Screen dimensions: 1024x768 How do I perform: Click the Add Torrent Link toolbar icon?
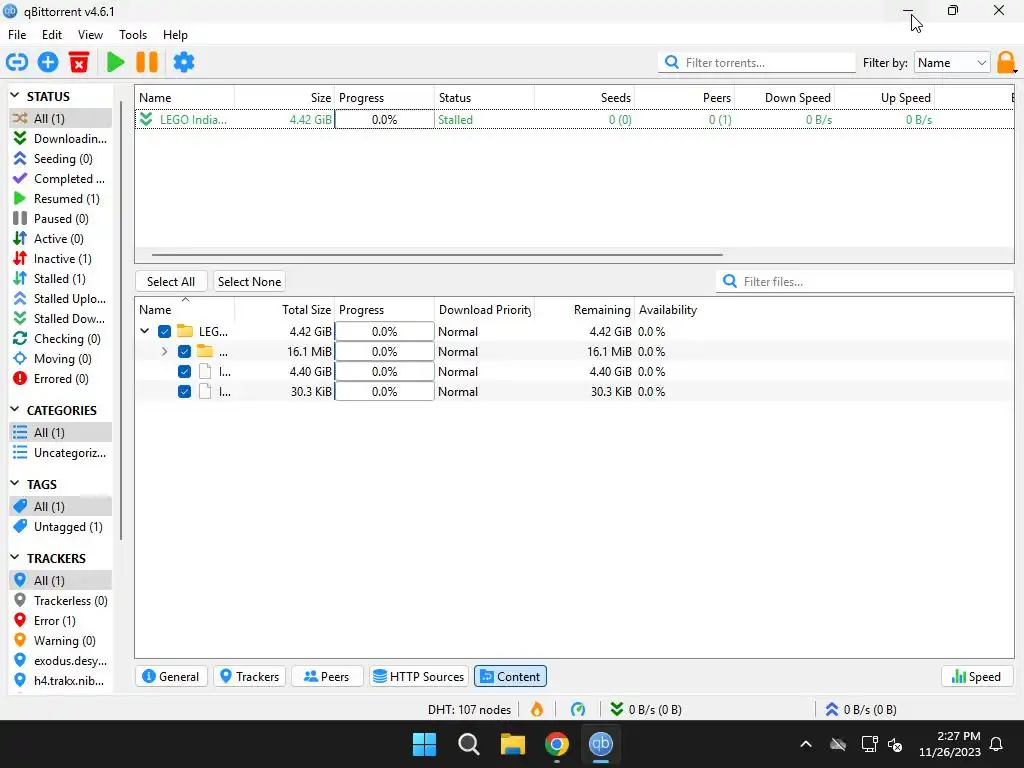pyautogui.click(x=17, y=63)
